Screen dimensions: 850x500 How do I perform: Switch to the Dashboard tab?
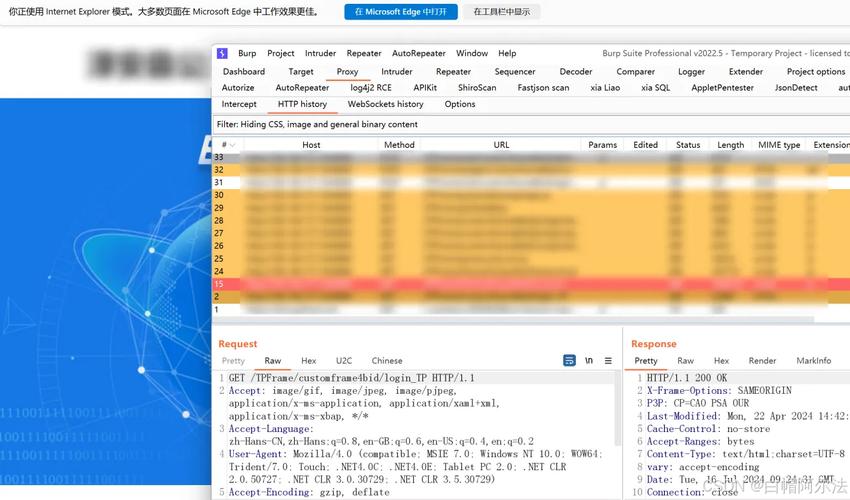pos(244,72)
